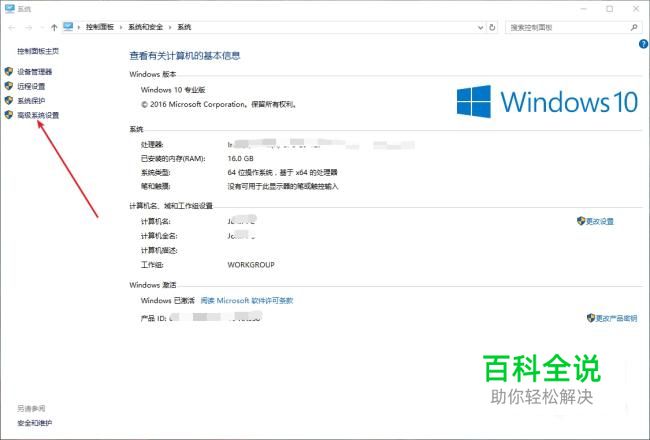Read Microsoft software license terms link
This screenshot has width=650, height=440.
tap(247, 301)
